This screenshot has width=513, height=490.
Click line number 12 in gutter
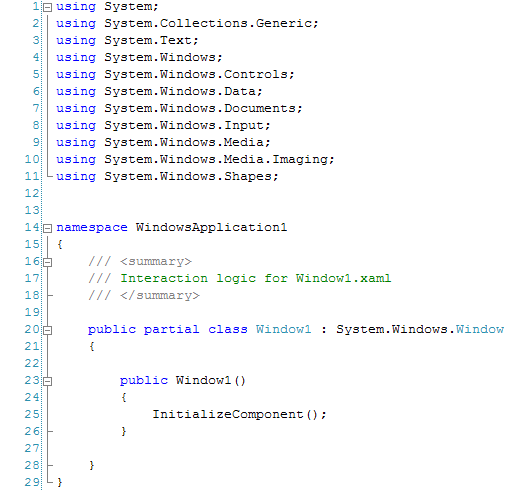[x=32, y=193]
